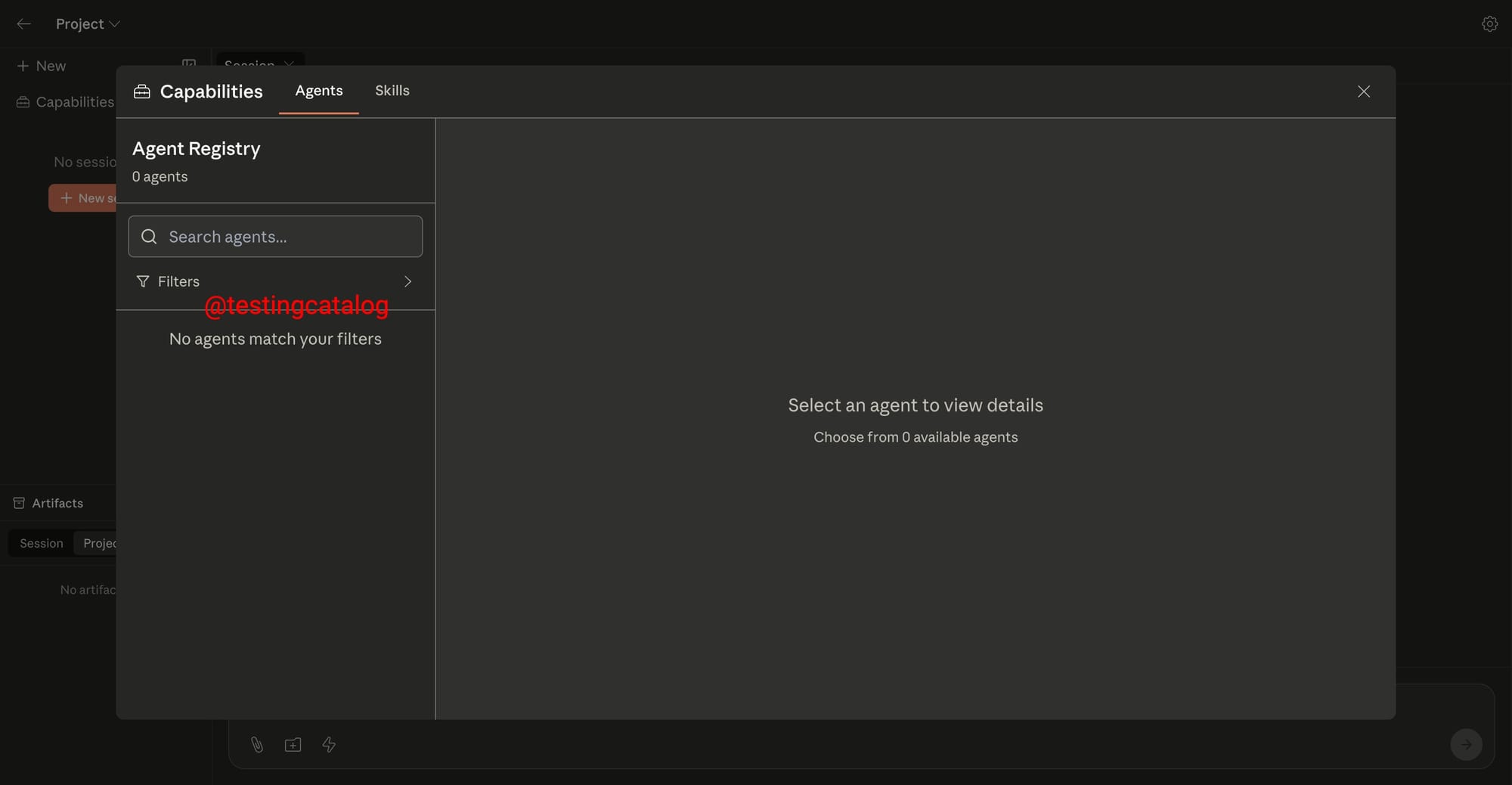Expand the Filters chevron
The height and width of the screenshot is (785, 1512).
(407, 281)
